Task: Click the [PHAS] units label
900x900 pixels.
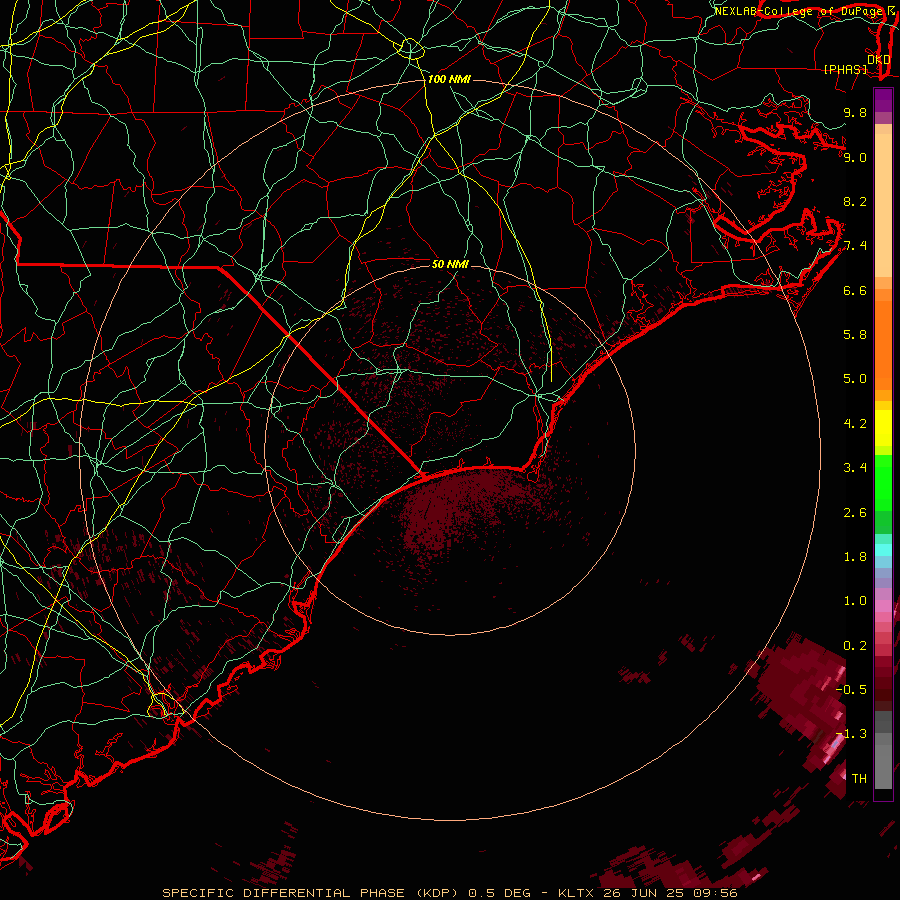Action: click(846, 70)
